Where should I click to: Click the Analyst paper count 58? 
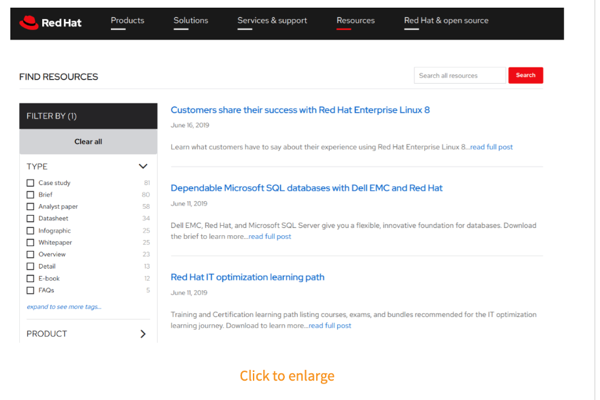[146, 207]
